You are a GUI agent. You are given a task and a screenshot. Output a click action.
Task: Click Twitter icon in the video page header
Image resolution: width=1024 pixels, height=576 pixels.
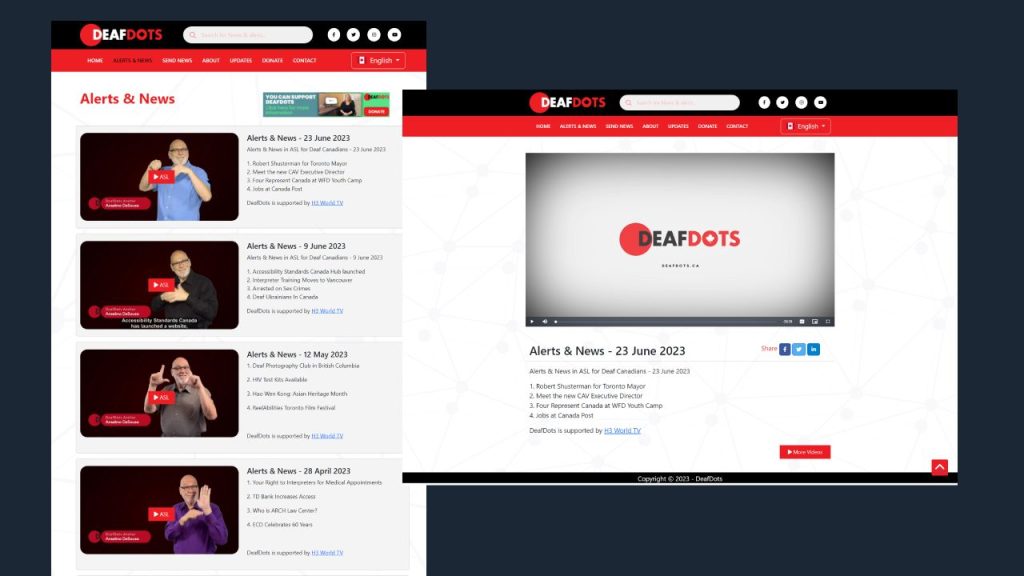(x=782, y=103)
